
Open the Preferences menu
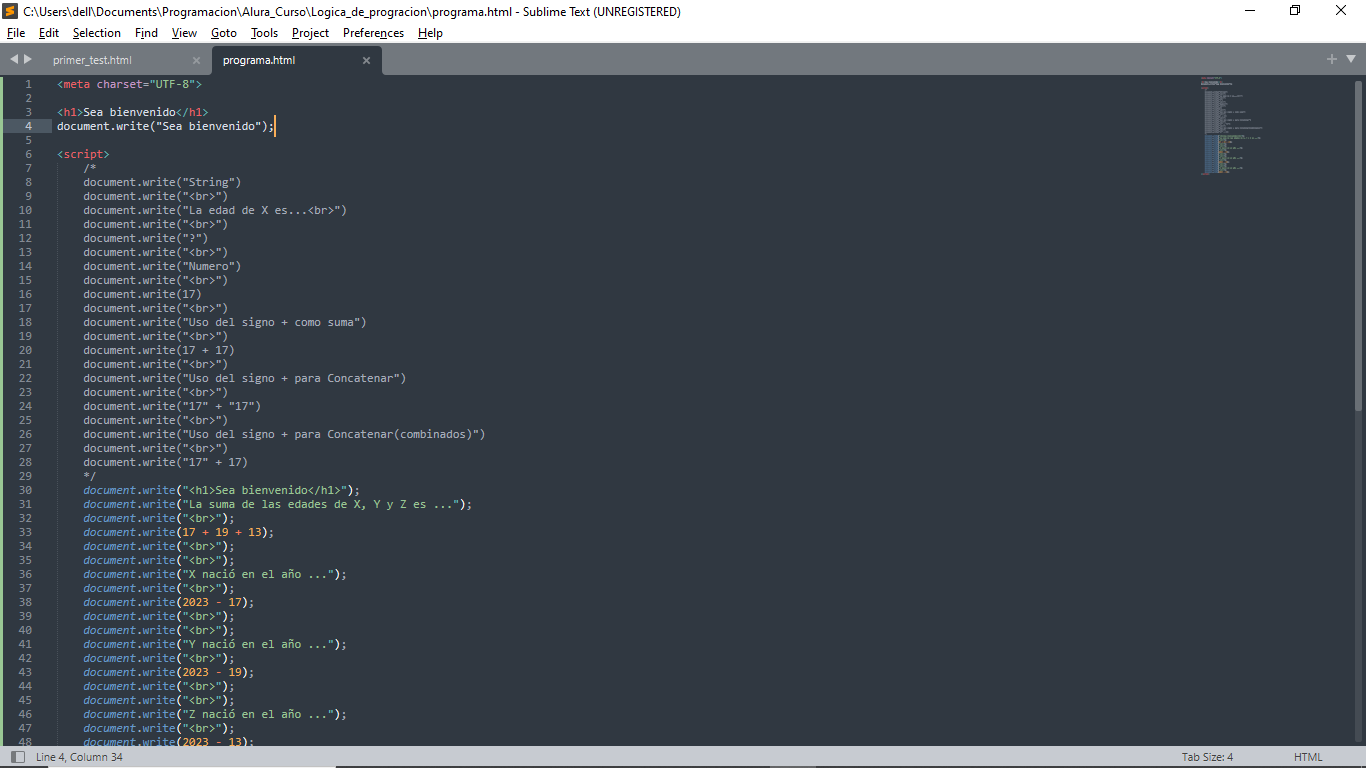(373, 33)
